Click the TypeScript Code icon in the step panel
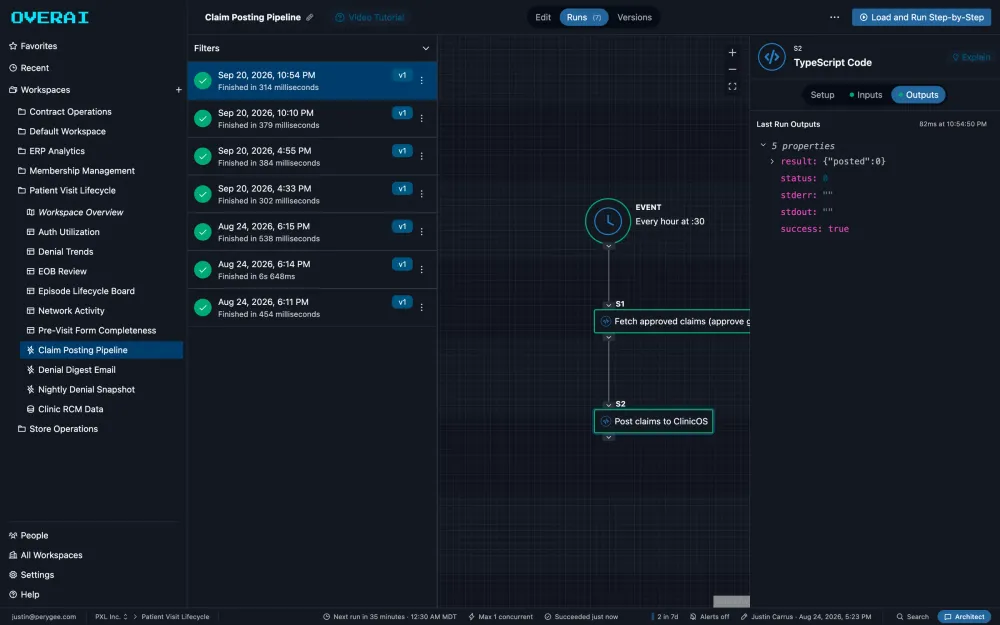This screenshot has width=1000, height=625. pos(772,57)
